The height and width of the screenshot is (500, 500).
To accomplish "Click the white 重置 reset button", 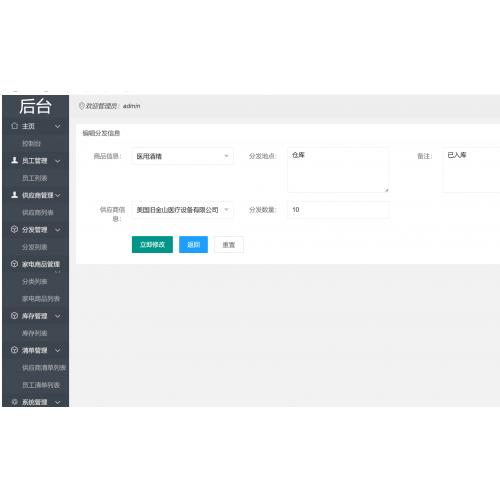I will point(229,245).
